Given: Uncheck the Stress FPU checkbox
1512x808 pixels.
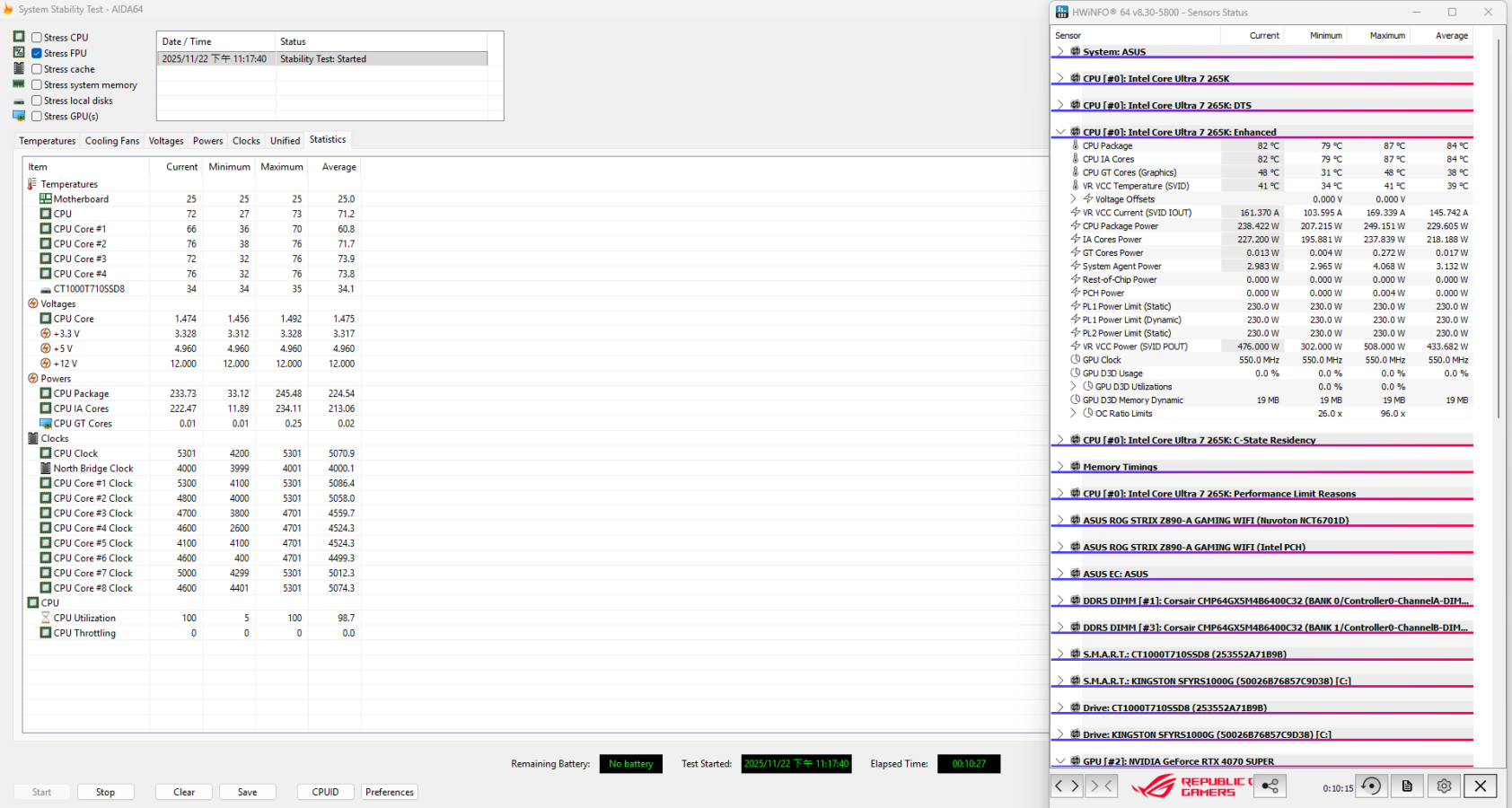Looking at the screenshot, I should tap(37, 53).
